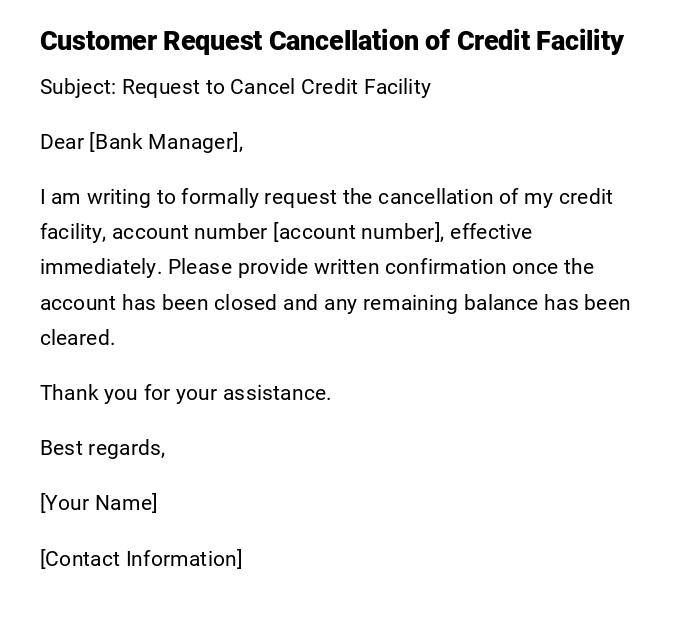Click the title heading 'Customer Request Cancellation of Credit Facility'
Viewport: 700px width, 621px height.
pos(331,41)
